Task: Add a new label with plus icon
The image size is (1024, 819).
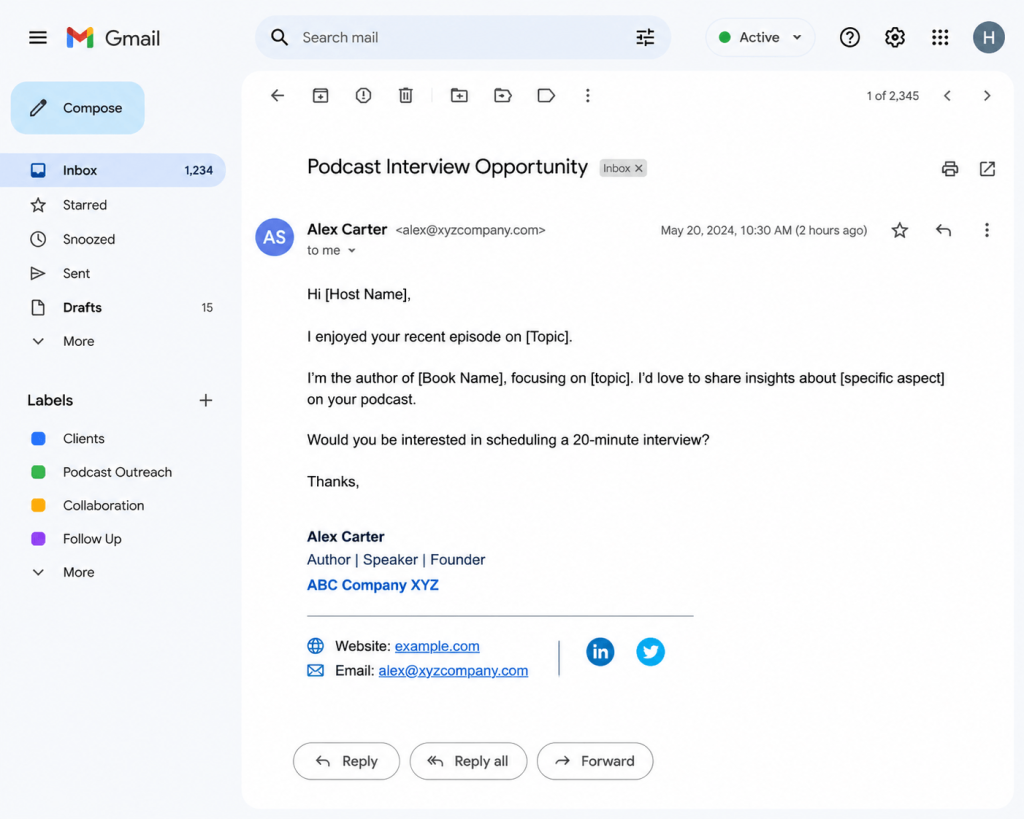Action: point(206,400)
